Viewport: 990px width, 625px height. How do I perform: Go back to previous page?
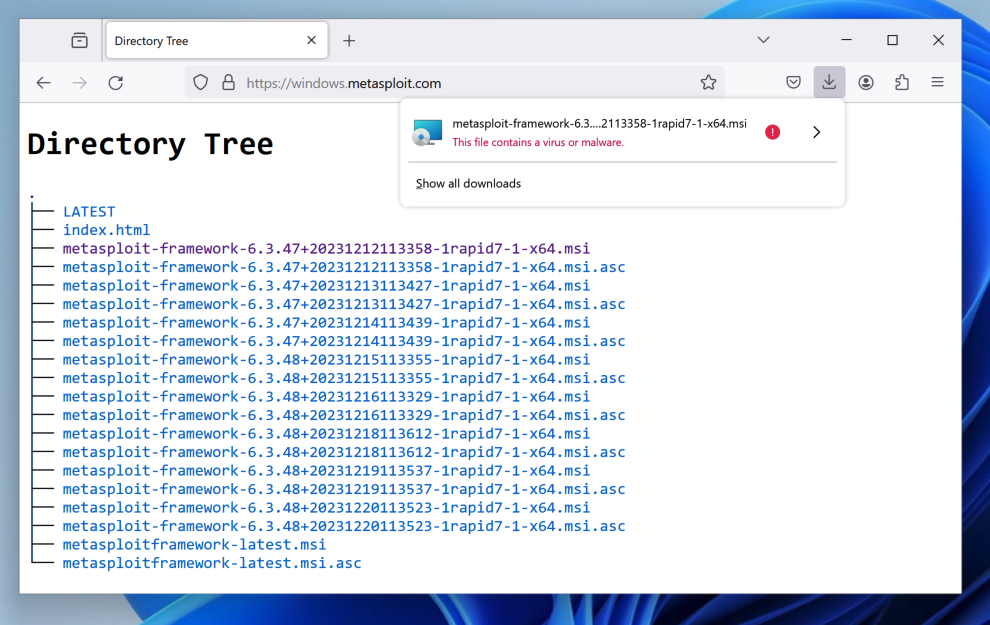point(43,82)
